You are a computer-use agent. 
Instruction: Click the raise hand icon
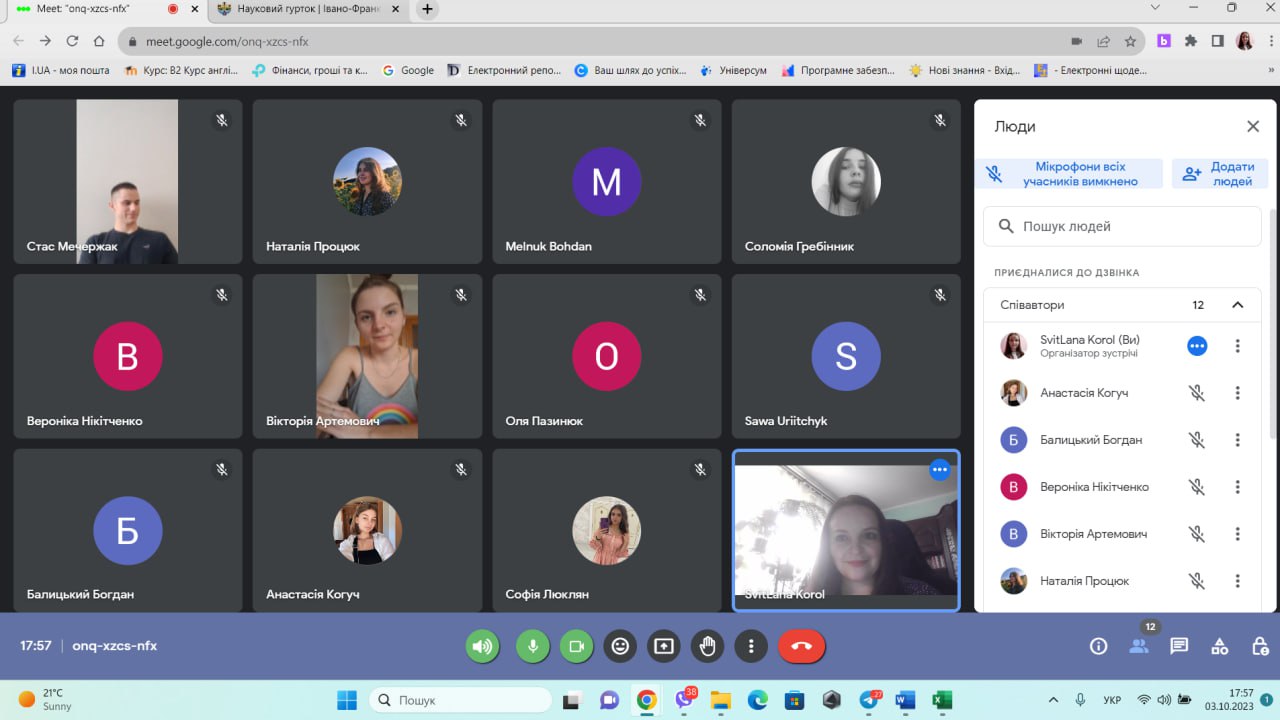[707, 646]
